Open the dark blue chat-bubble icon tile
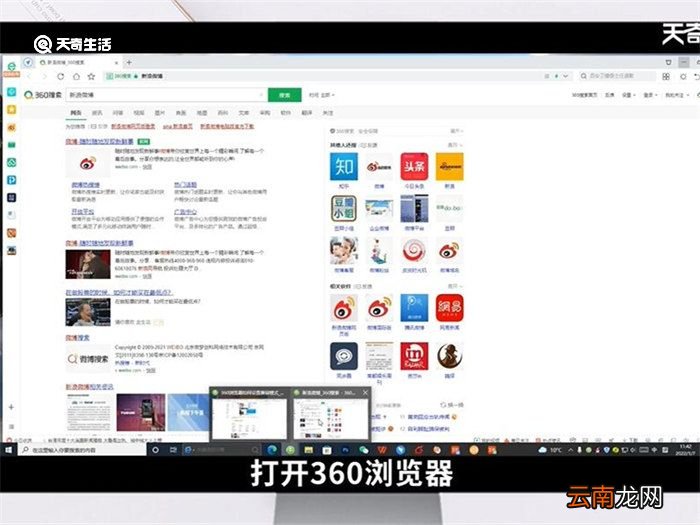The width and height of the screenshot is (700, 525). point(344,356)
